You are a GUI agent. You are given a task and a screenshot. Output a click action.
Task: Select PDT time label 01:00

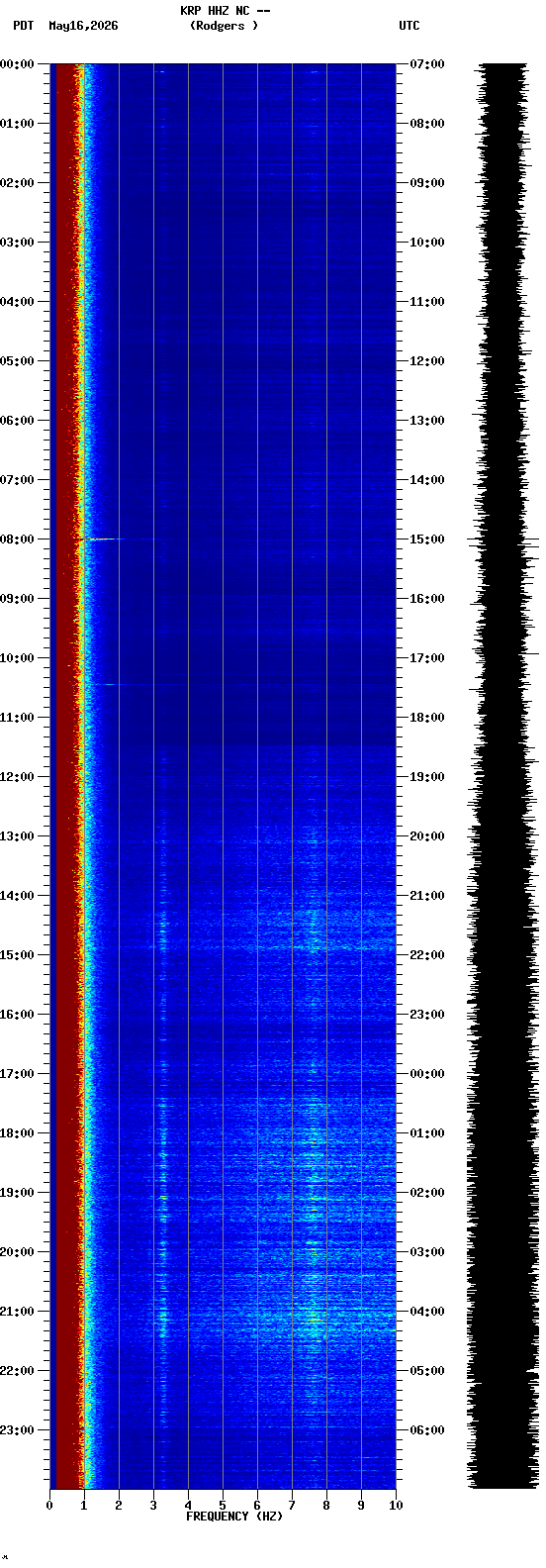tap(17, 124)
